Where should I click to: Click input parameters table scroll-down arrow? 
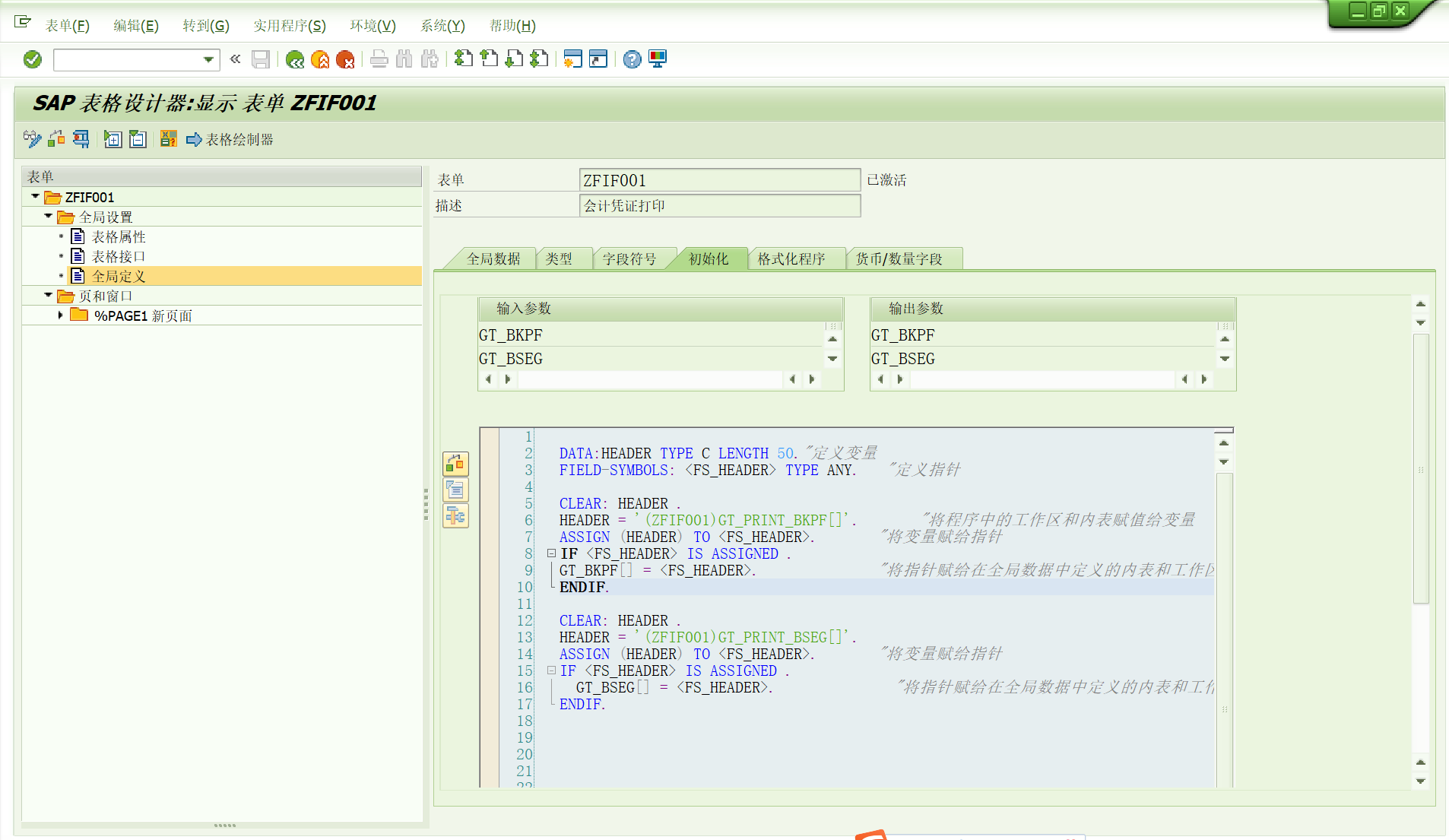(x=832, y=359)
